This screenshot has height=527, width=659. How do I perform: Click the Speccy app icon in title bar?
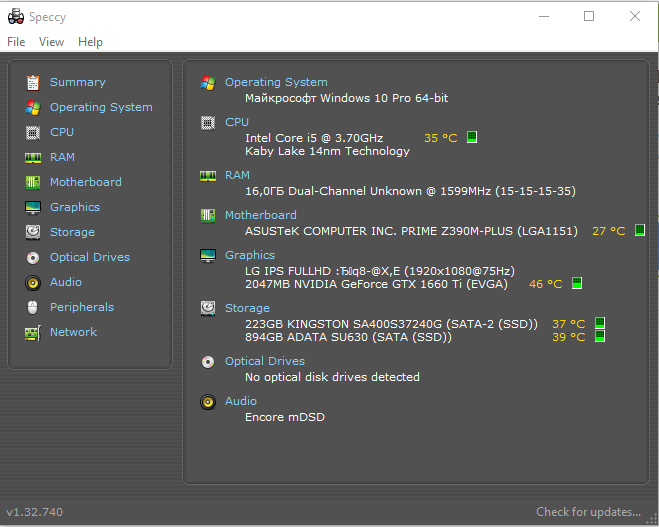click(x=16, y=16)
